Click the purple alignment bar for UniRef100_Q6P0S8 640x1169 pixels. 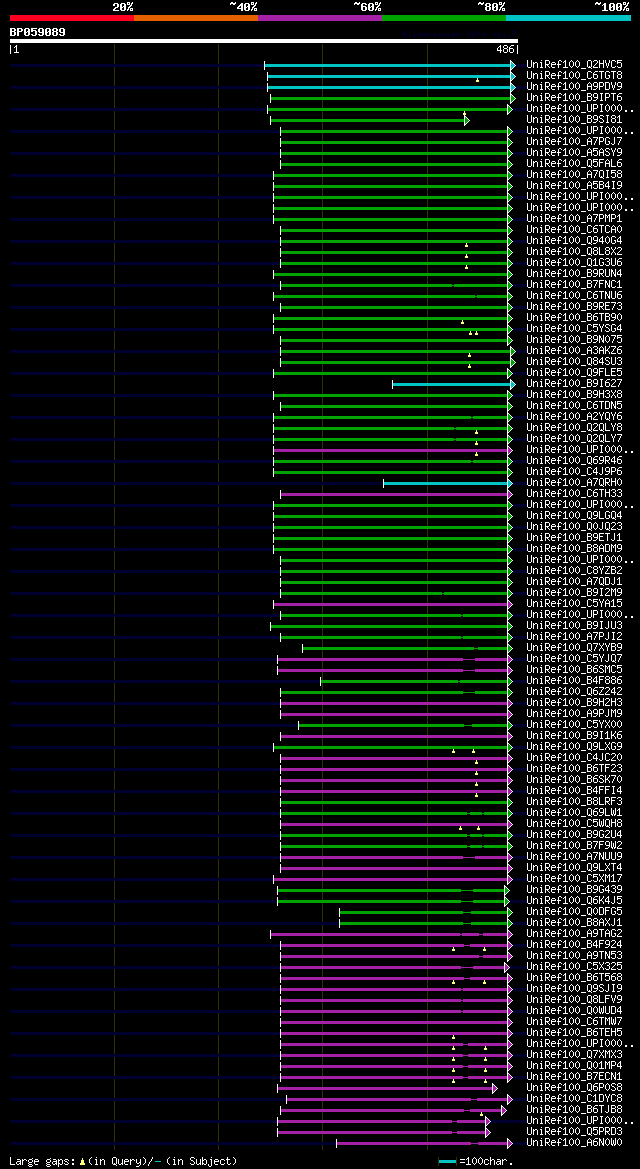(386, 1088)
